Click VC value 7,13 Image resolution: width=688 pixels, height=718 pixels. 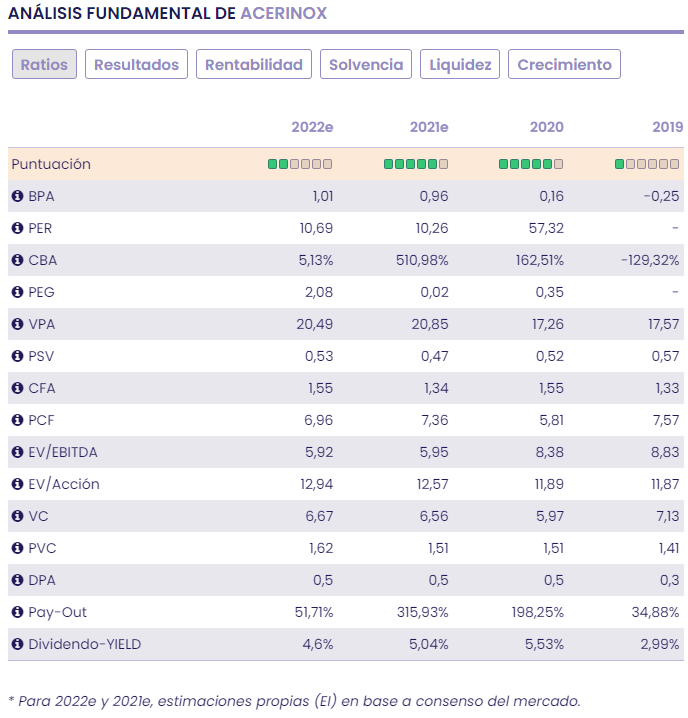coord(668,517)
